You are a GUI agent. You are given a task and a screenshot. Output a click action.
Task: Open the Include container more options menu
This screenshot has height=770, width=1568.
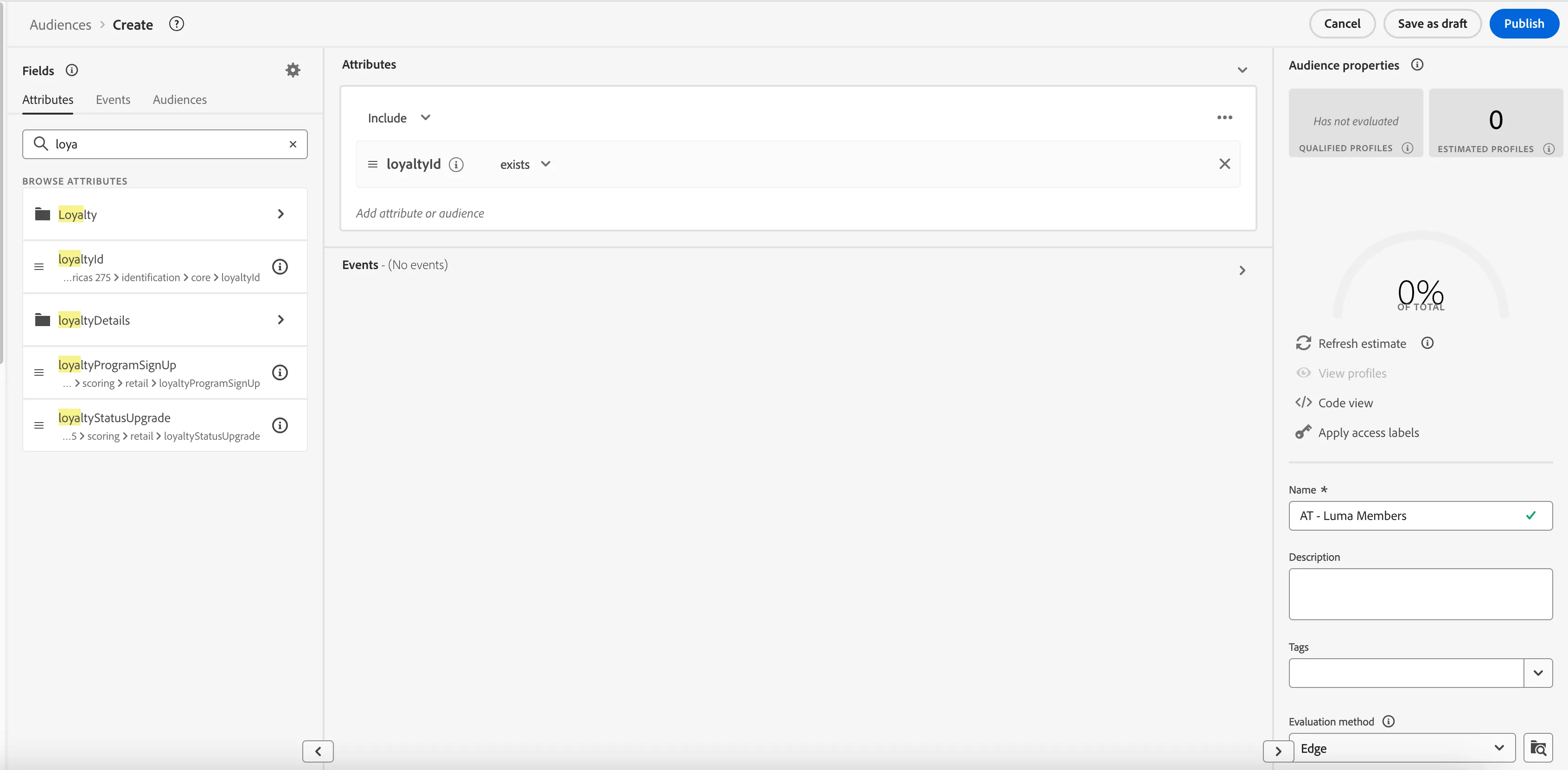pos(1225,117)
